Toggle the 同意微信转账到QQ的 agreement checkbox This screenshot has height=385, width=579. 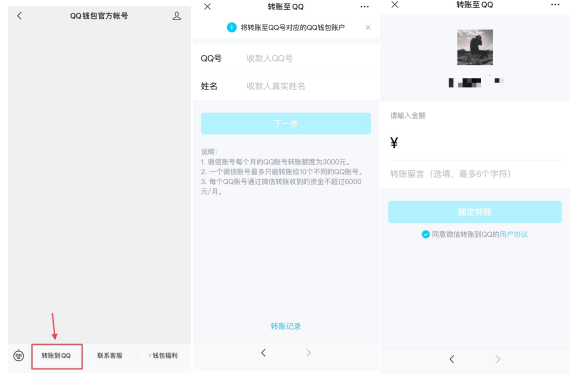[425, 234]
